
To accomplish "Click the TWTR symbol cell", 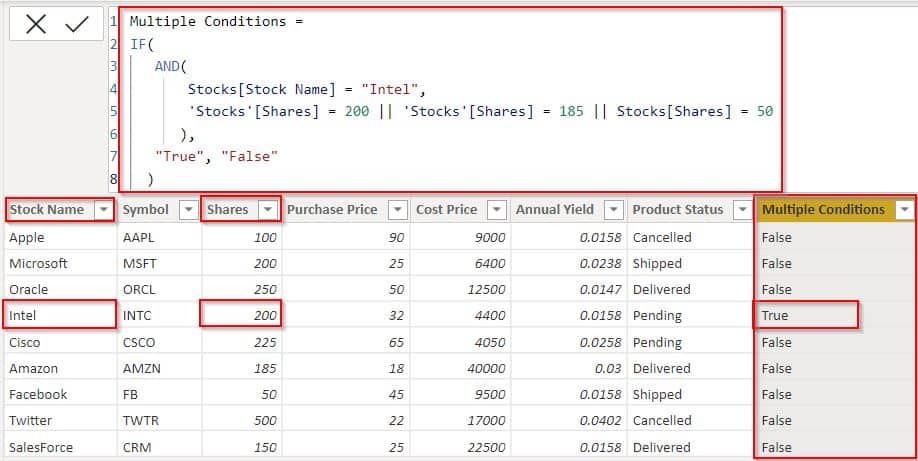I will coord(160,421).
